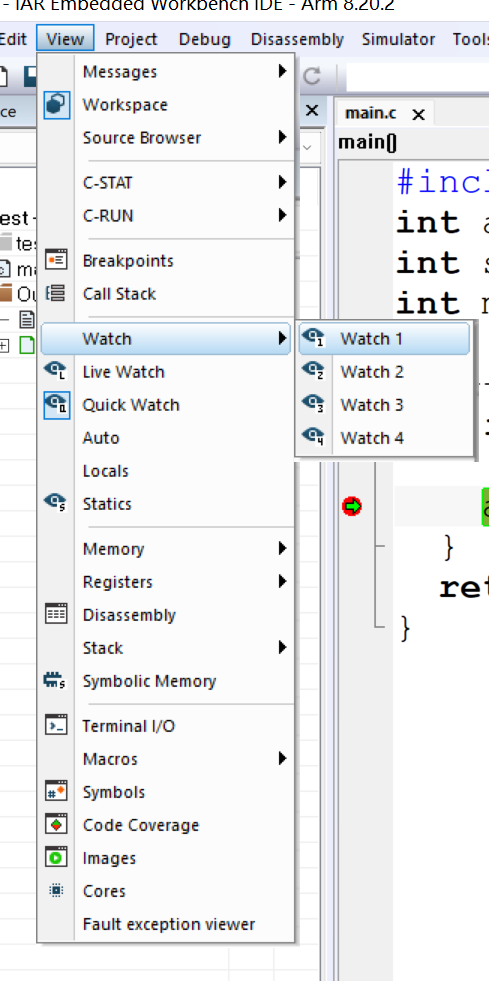Click the Call Stack icon

(56, 293)
